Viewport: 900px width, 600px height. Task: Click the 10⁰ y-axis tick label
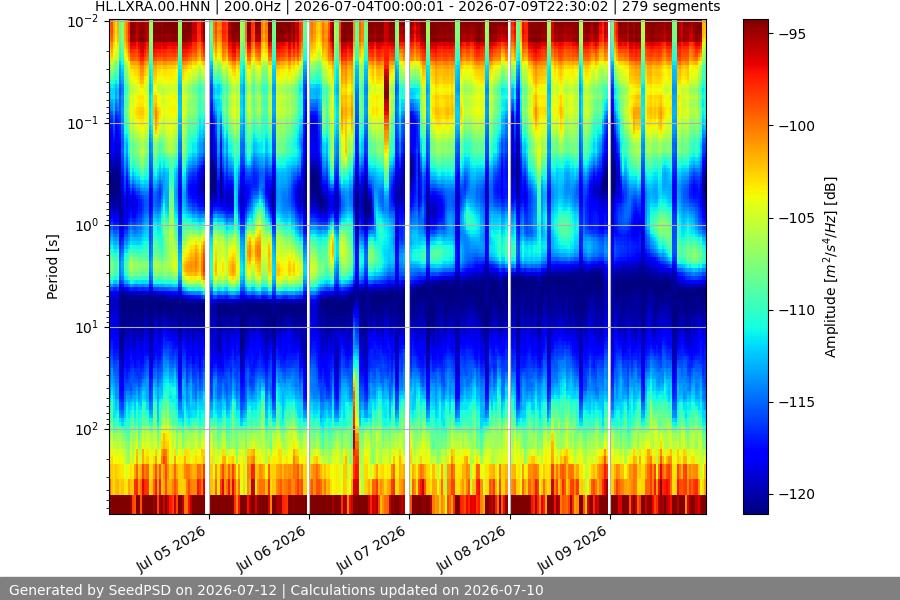[87, 226]
